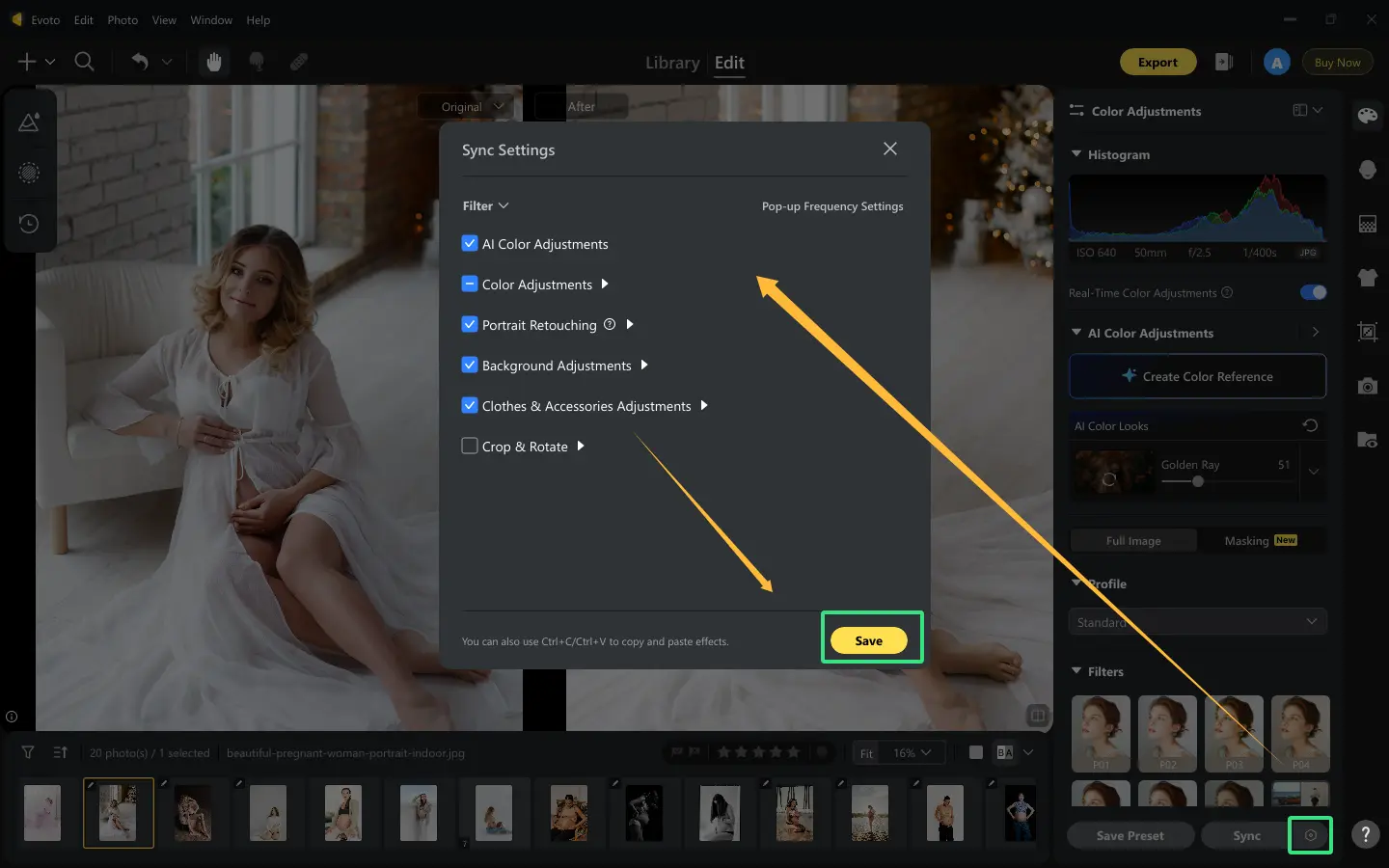Uncheck AI Color Adjustments checkbox
The width and height of the screenshot is (1389, 868).
(470, 243)
